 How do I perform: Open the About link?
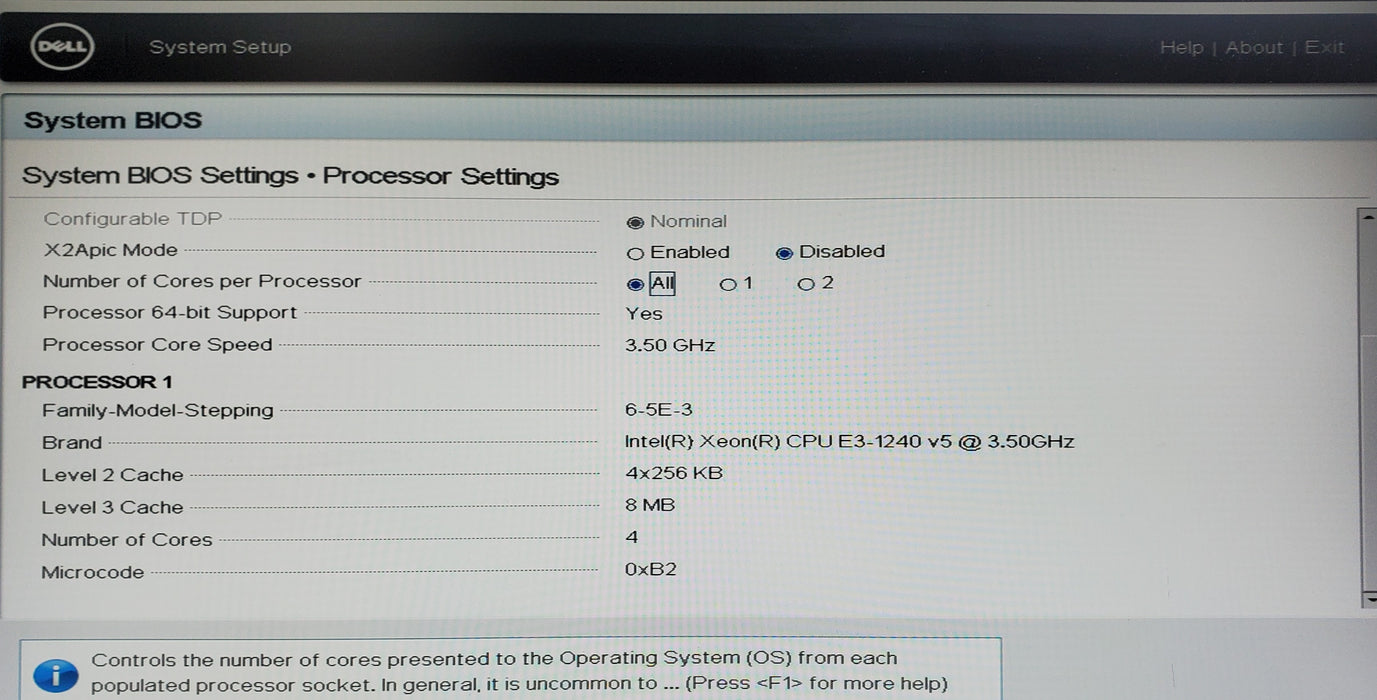click(x=1253, y=47)
